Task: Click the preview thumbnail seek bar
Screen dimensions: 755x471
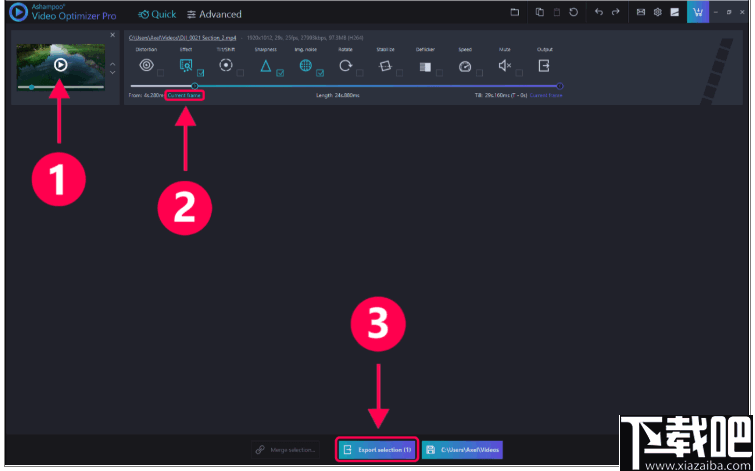Action: 61,87
